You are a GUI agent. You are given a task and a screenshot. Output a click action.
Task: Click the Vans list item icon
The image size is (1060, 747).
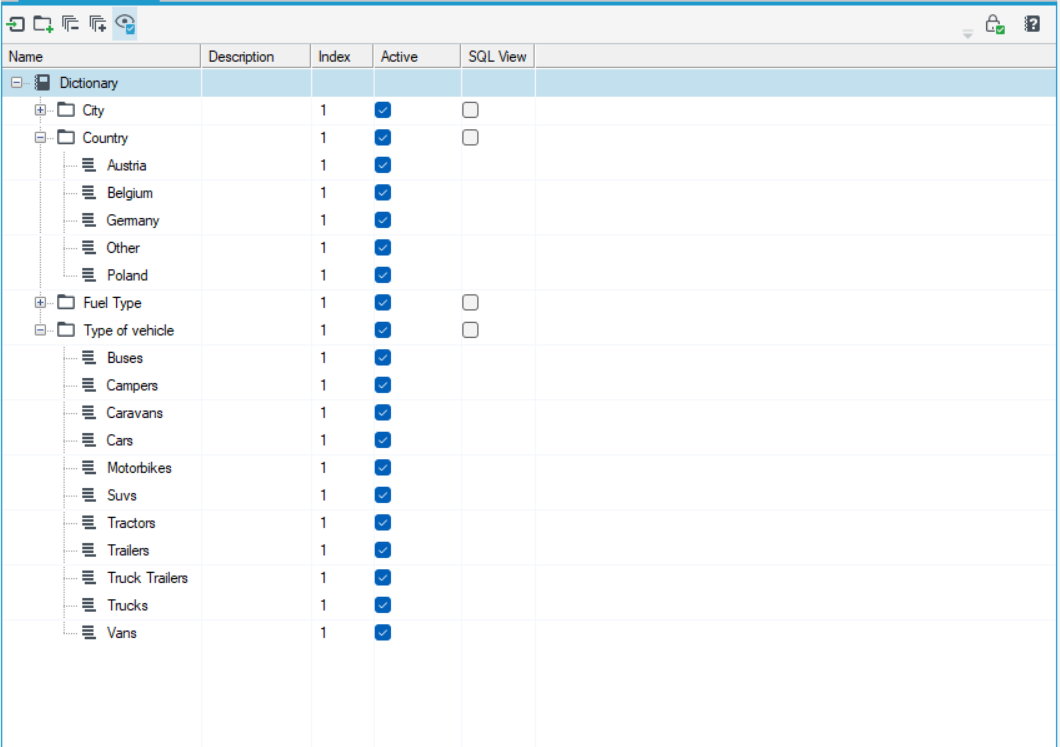89,633
